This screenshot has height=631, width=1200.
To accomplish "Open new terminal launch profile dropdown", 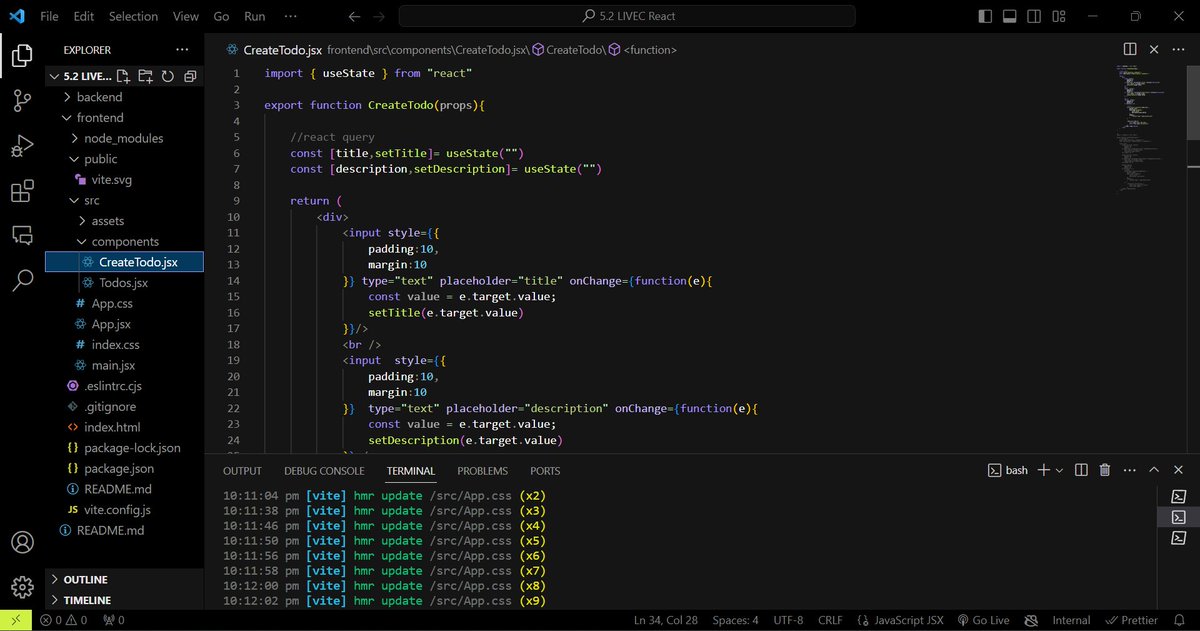I will (1059, 470).
